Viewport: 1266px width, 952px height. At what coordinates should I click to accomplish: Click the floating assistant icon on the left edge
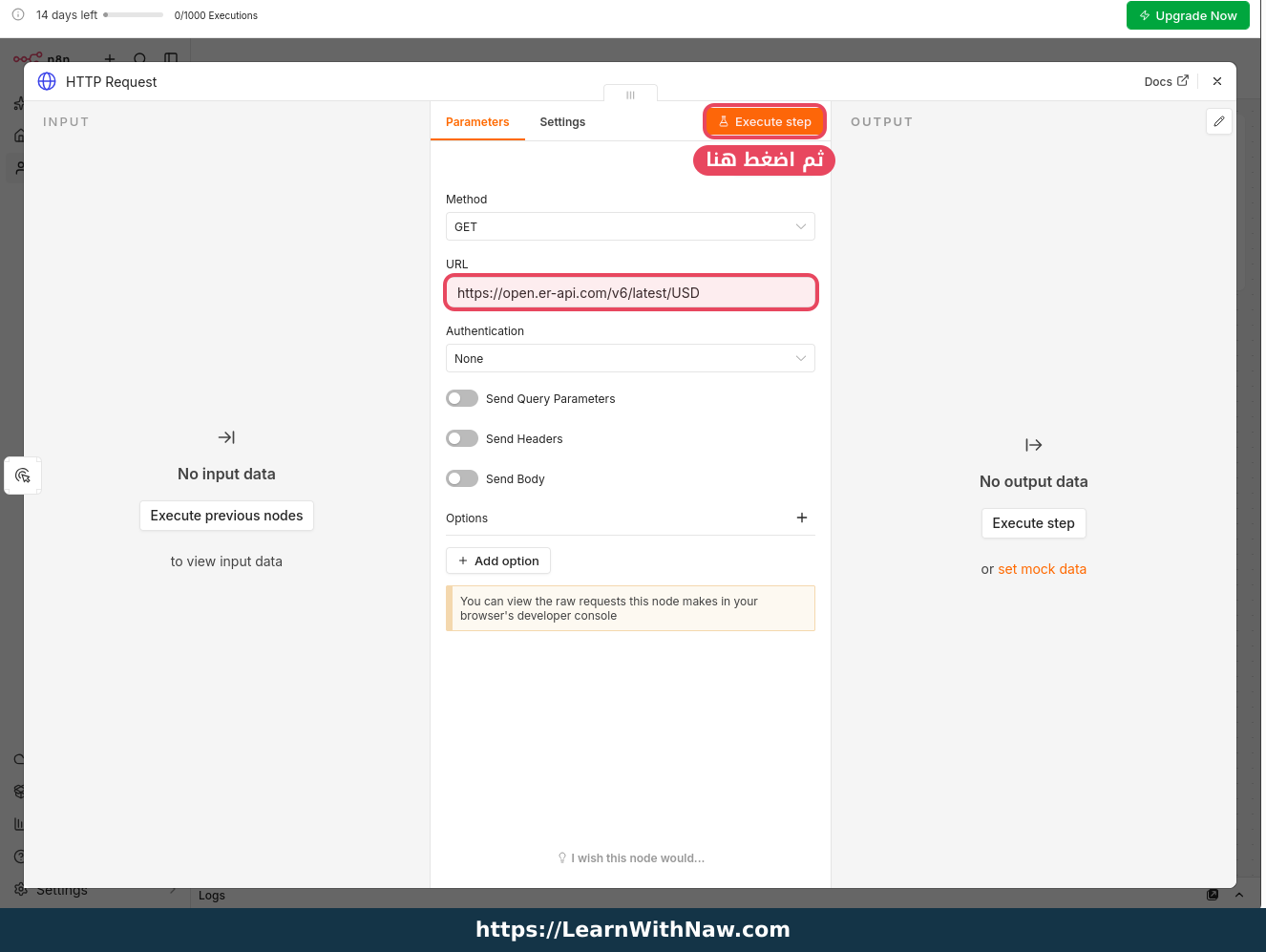tap(23, 475)
